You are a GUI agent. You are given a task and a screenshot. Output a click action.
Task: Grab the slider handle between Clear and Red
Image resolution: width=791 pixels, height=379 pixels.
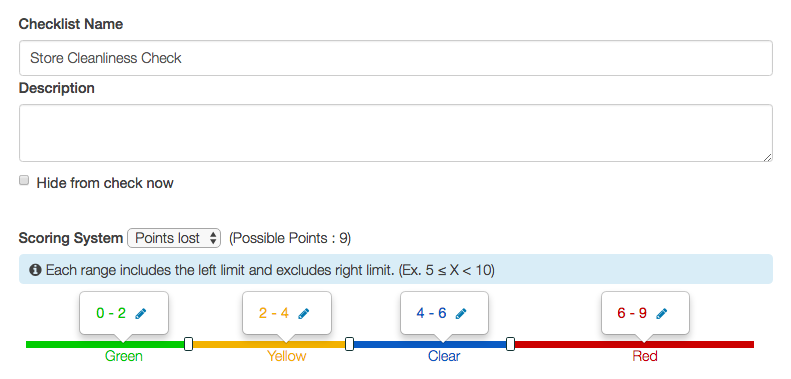[x=510, y=344]
